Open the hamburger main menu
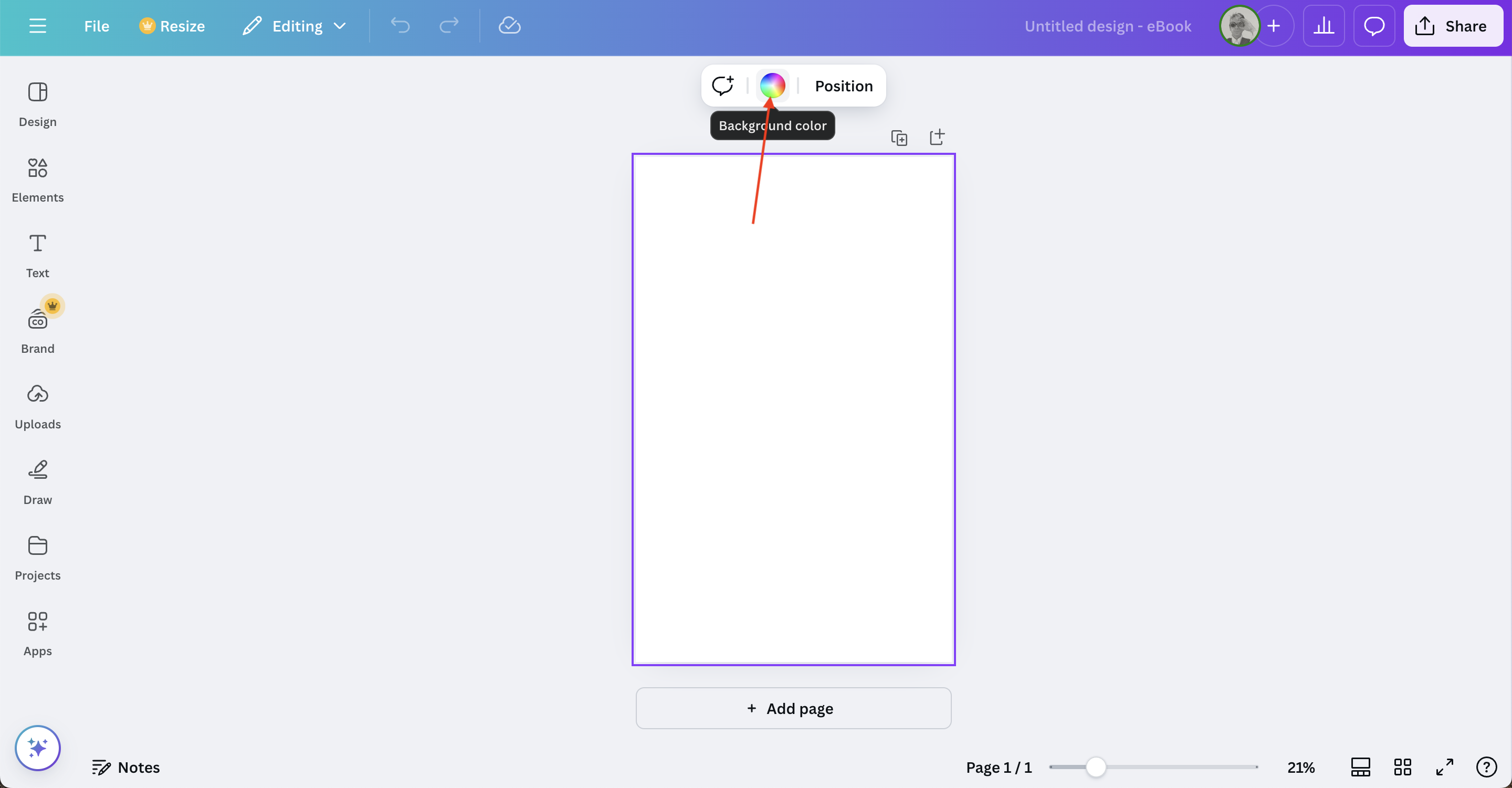1512x788 pixels. click(38, 26)
